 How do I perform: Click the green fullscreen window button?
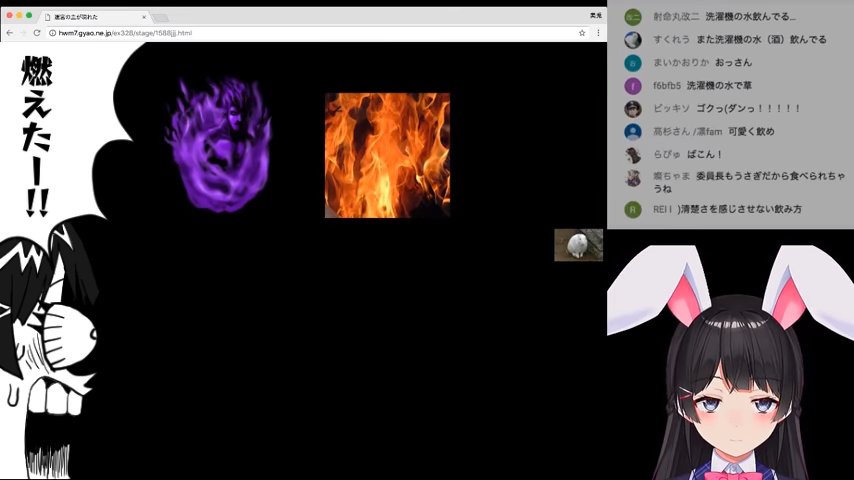[x=29, y=15]
